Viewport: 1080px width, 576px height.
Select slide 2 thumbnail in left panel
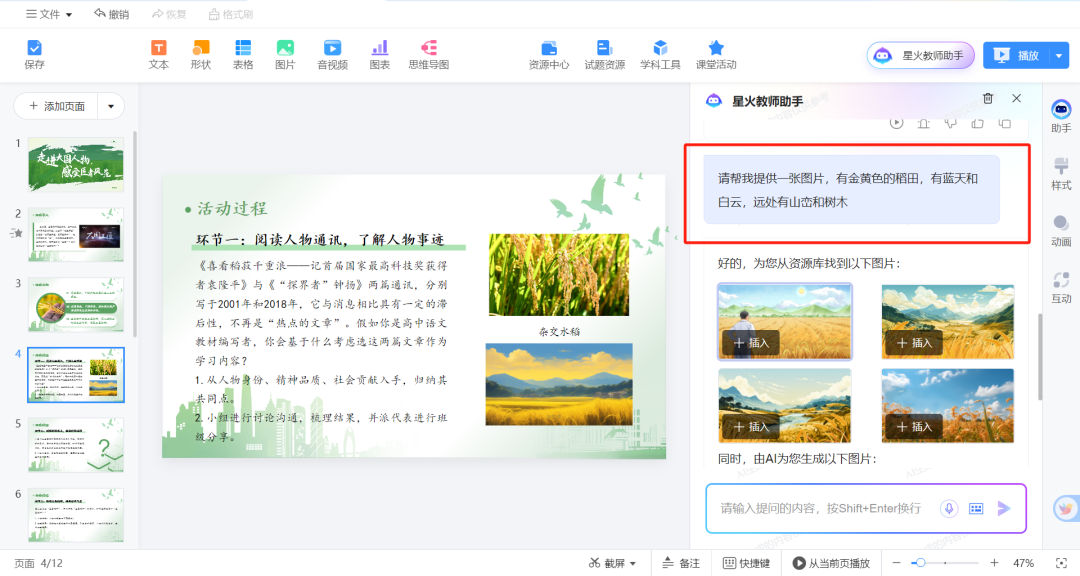tap(75, 235)
